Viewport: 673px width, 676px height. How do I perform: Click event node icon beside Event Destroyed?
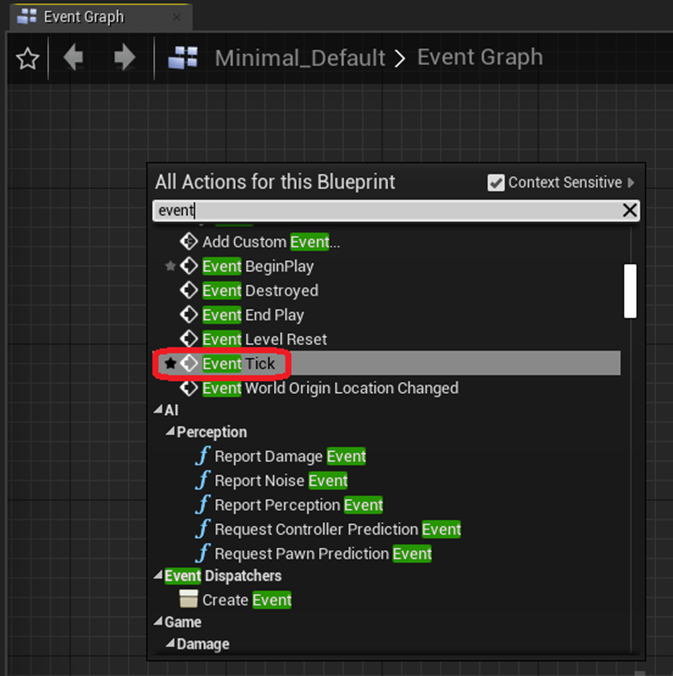click(x=189, y=291)
